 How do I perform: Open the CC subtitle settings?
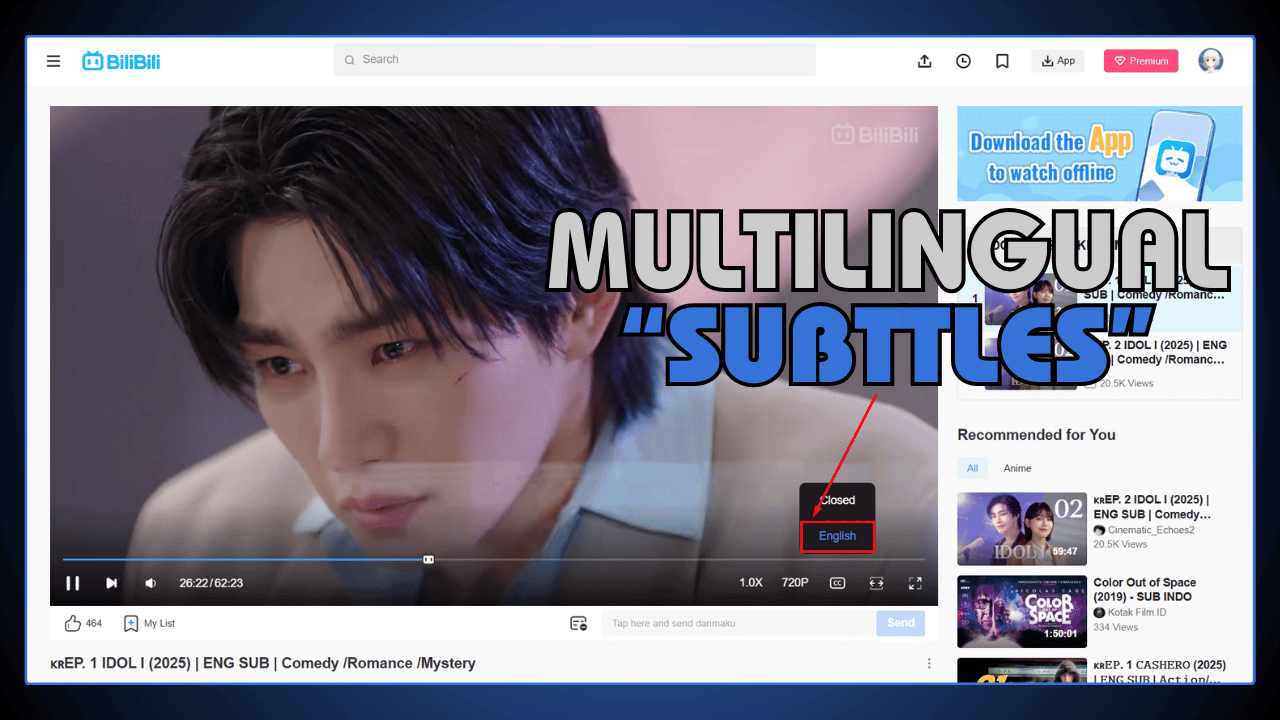(x=837, y=583)
